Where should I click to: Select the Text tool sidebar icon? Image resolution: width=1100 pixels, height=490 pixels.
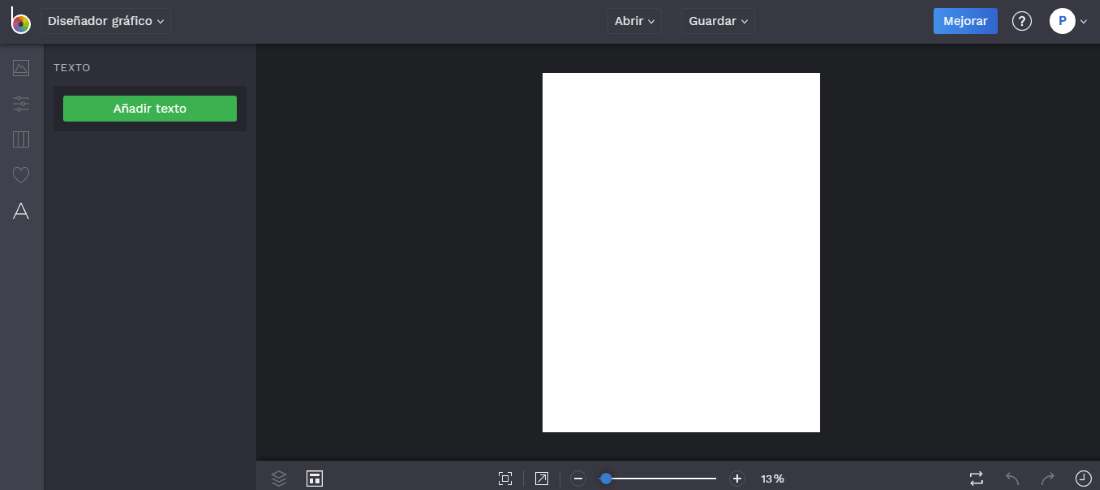21,211
